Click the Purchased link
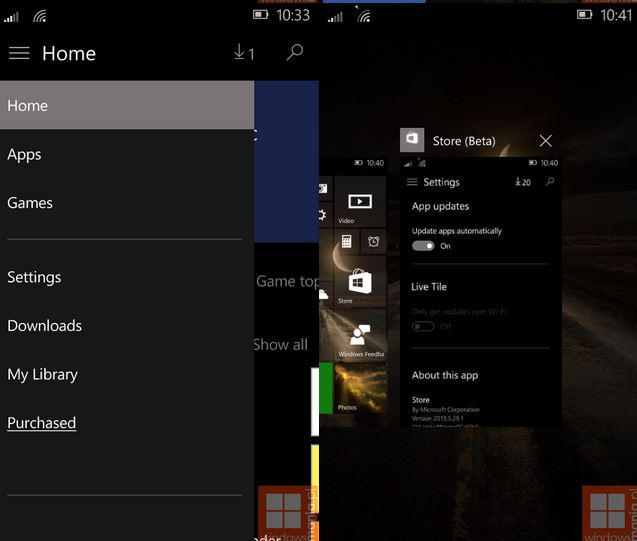 41,423
